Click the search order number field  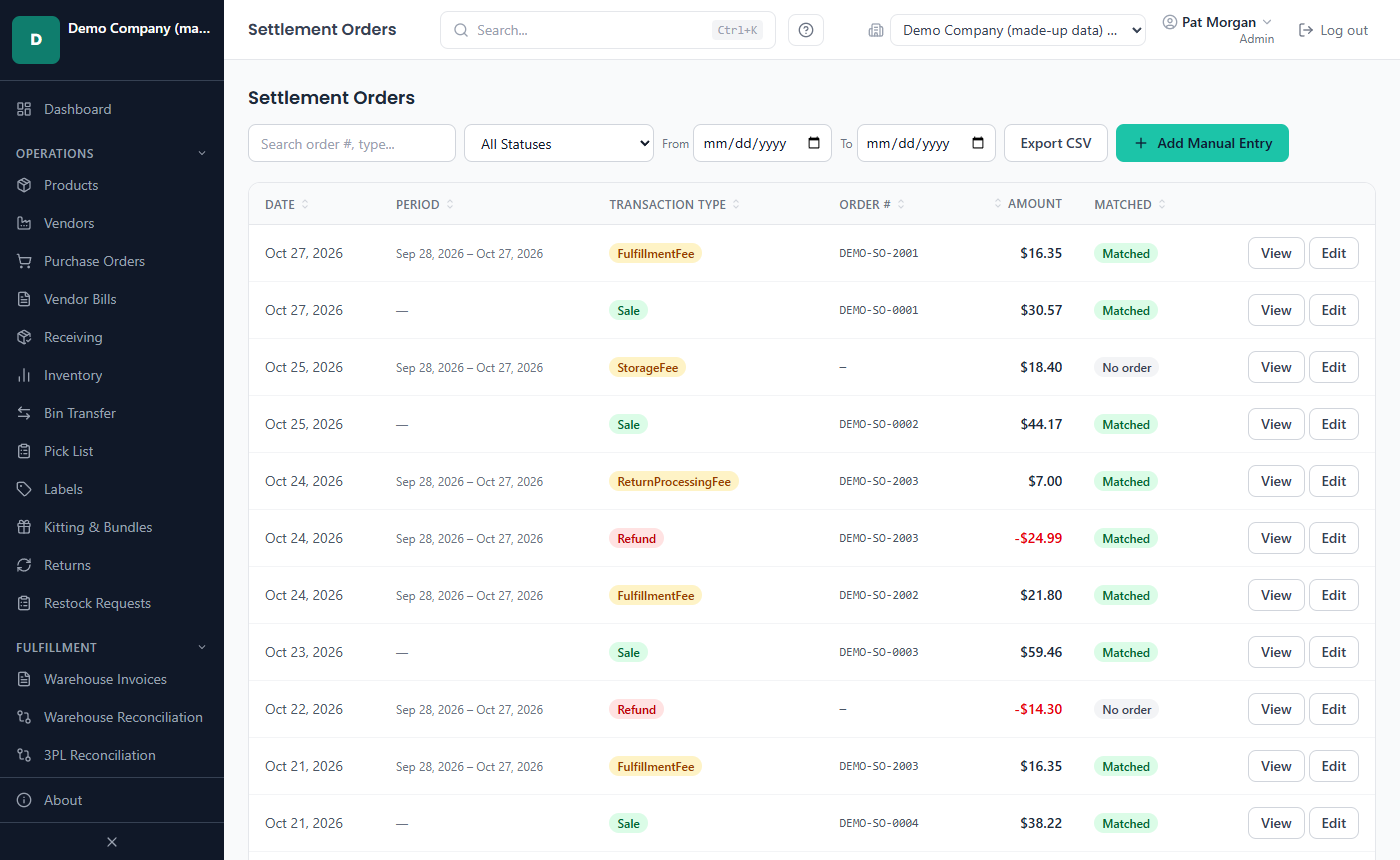pyautogui.click(x=352, y=143)
